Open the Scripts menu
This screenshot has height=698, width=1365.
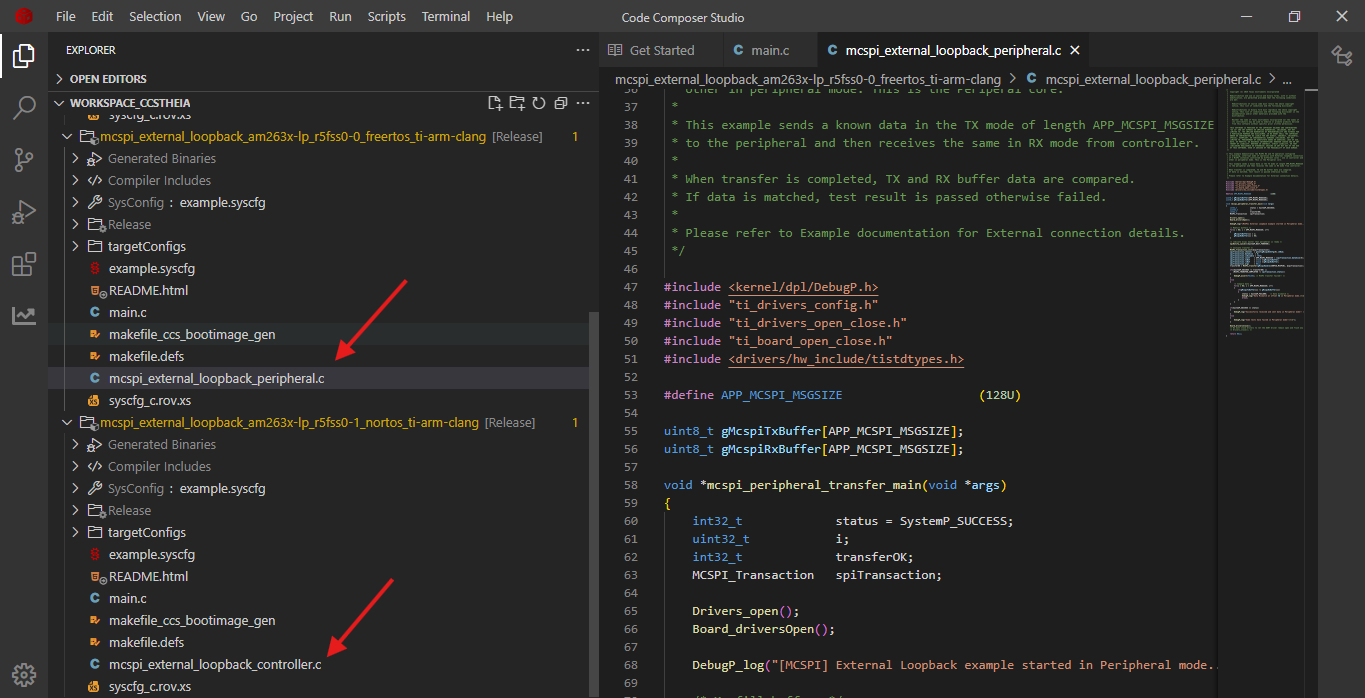pos(386,17)
